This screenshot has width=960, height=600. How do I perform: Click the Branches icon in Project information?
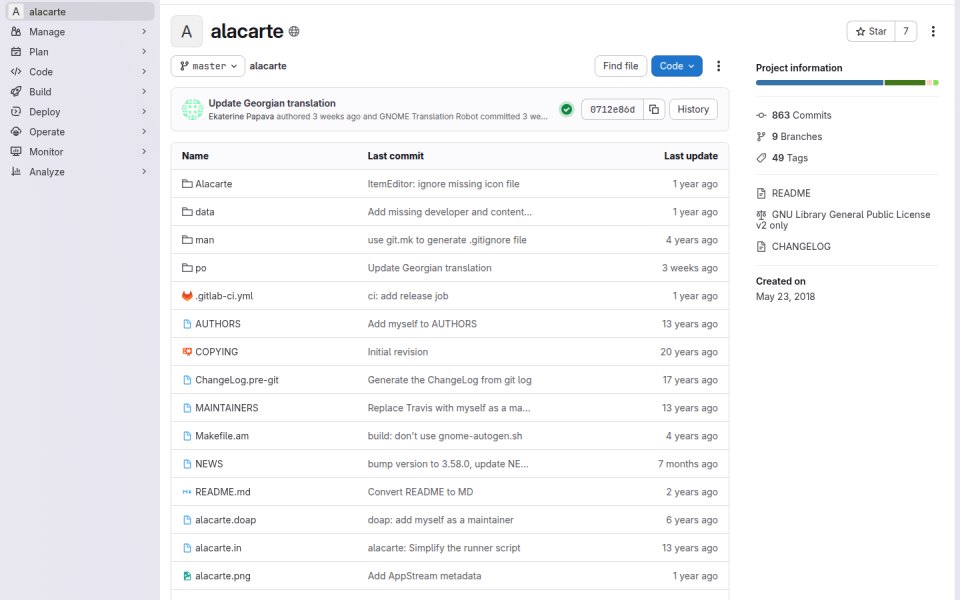(x=761, y=137)
